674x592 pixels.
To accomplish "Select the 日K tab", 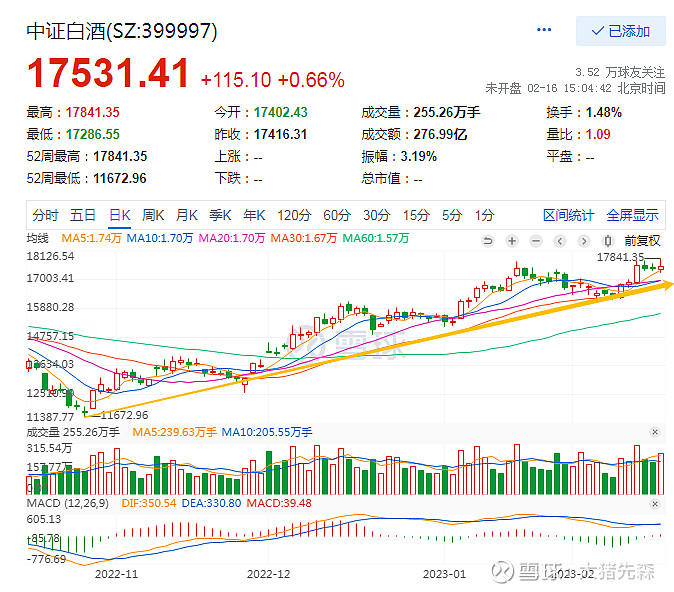I will (119, 215).
